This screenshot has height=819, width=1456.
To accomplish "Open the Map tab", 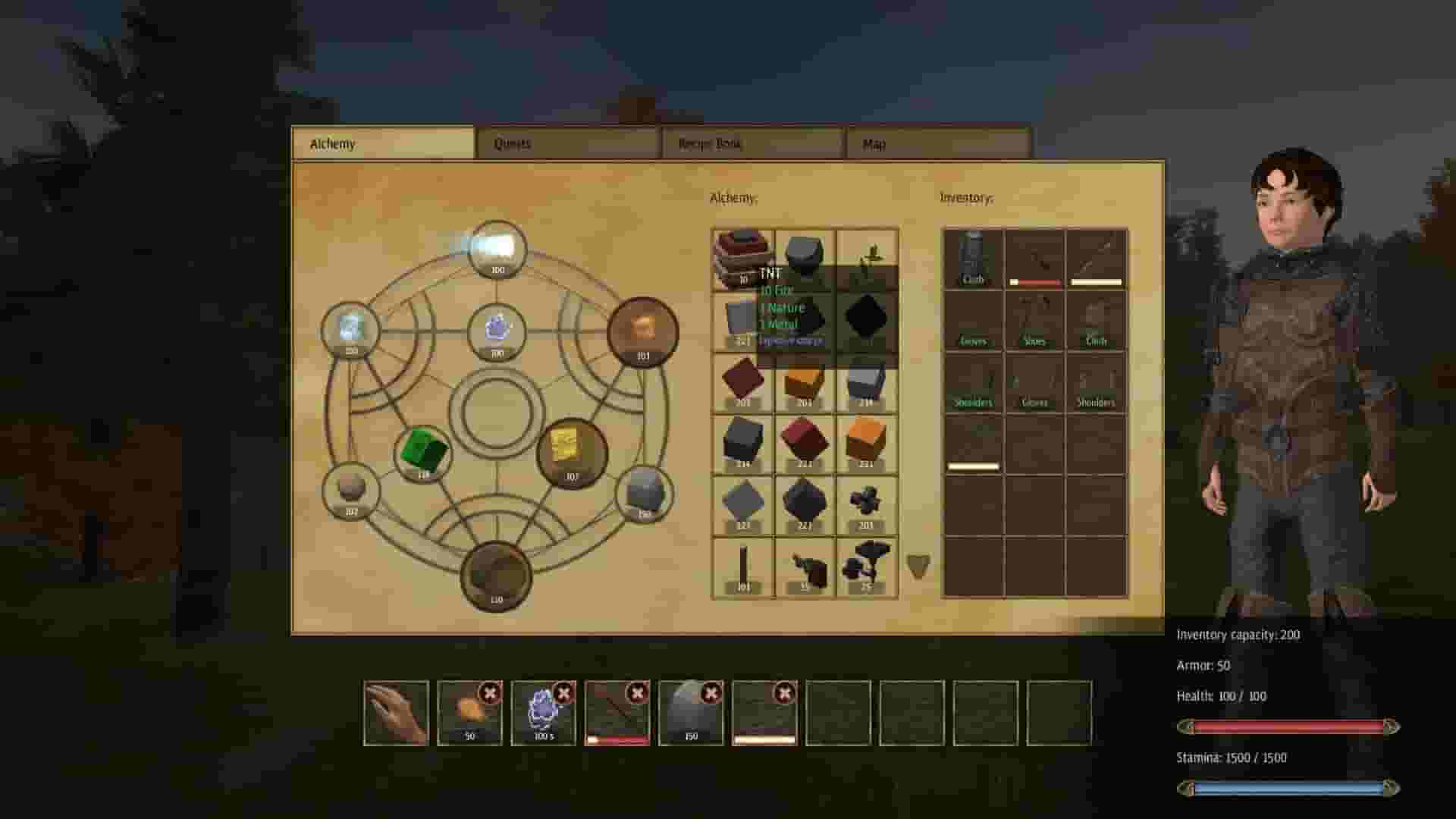I will click(872, 143).
